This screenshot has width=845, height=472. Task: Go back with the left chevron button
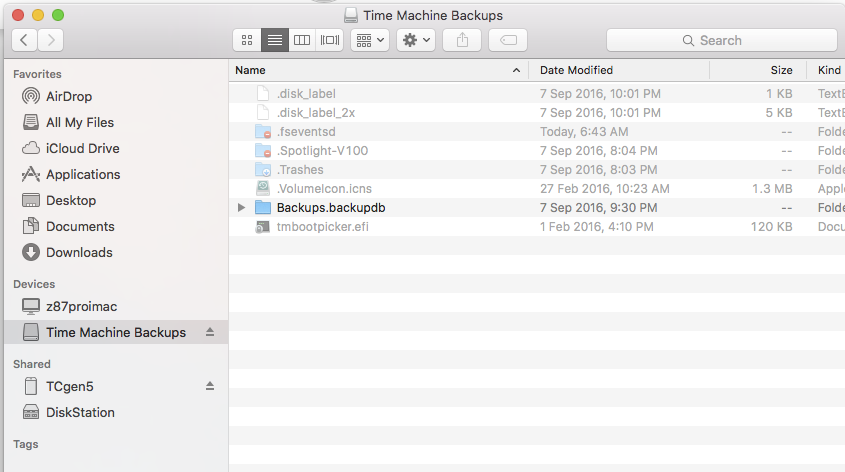24,40
